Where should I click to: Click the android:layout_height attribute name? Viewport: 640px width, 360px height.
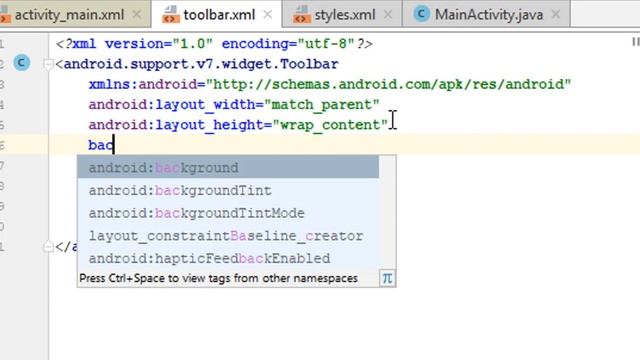pos(176,125)
